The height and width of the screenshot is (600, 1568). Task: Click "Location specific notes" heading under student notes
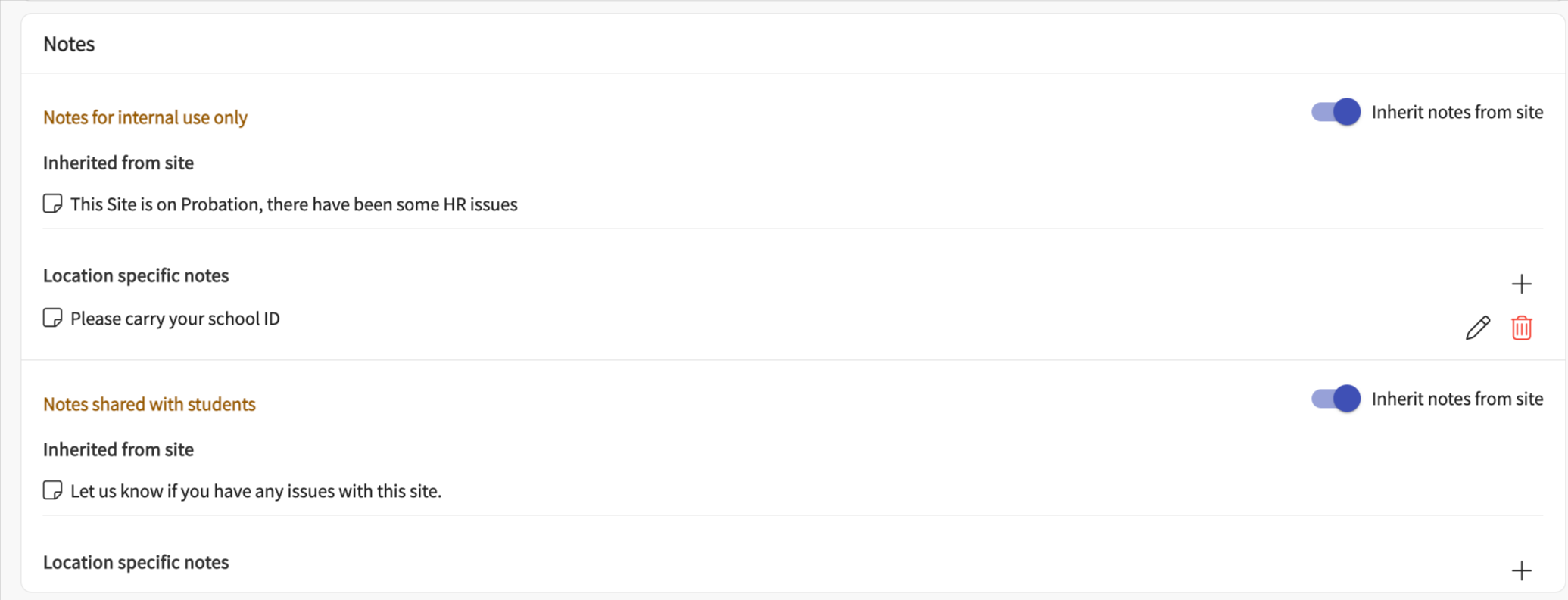pyautogui.click(x=136, y=562)
